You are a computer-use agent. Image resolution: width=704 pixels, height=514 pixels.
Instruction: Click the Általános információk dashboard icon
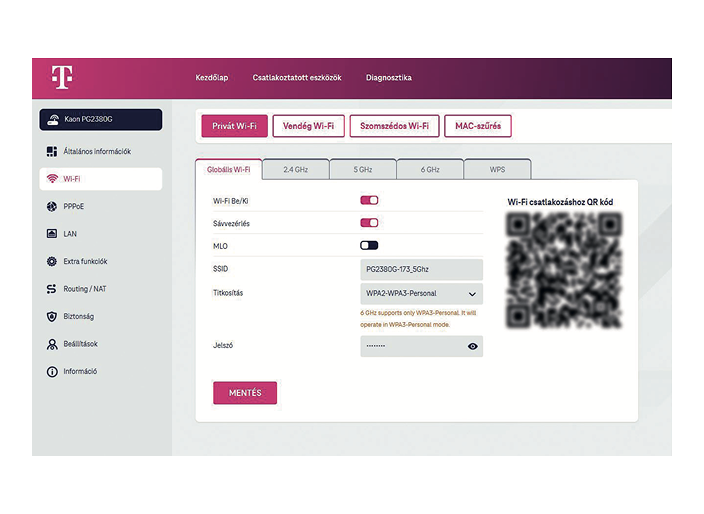(x=52, y=152)
